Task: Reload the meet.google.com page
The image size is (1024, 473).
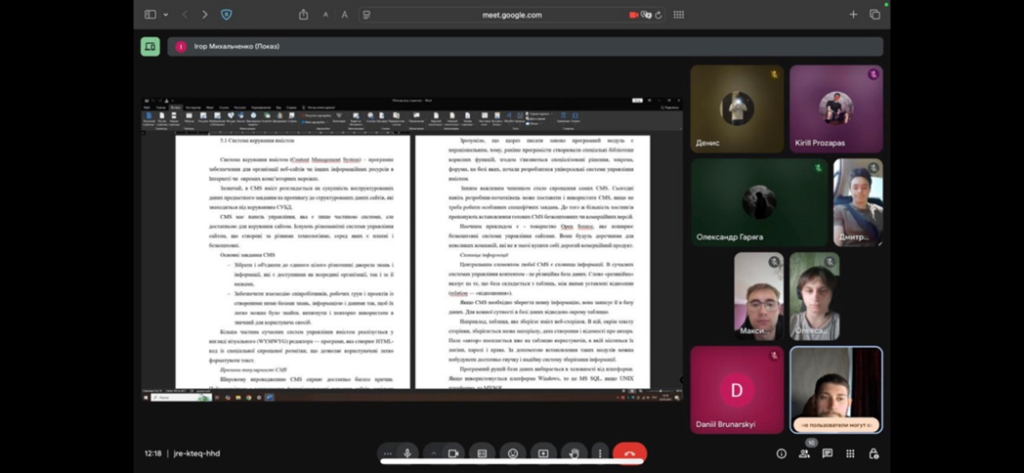Action: point(658,14)
